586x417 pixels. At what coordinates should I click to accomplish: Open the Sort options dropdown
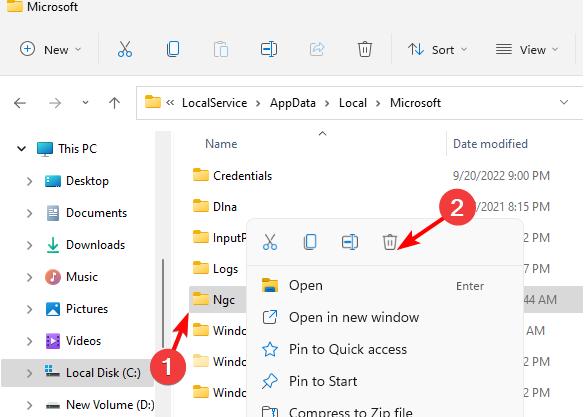437,49
